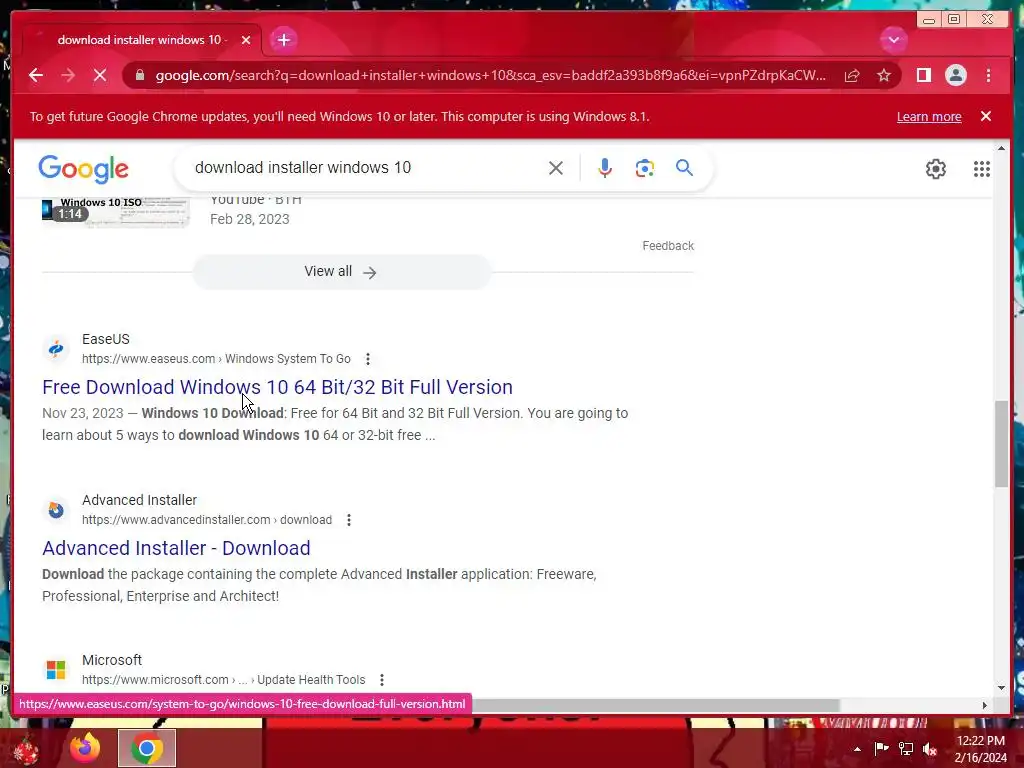Click the Google logo

tap(84, 168)
